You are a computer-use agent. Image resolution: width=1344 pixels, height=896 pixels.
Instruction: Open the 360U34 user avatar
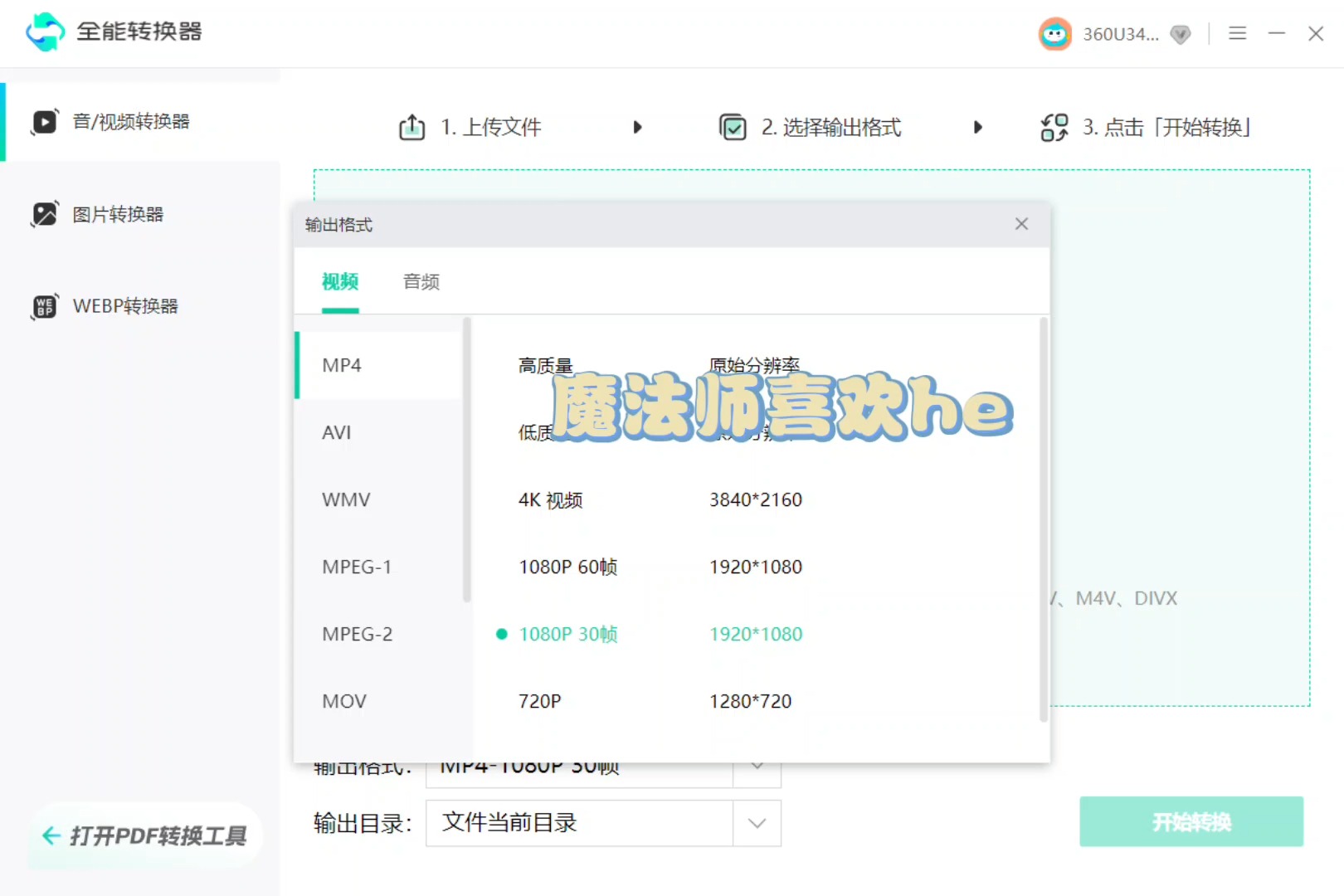[1054, 33]
